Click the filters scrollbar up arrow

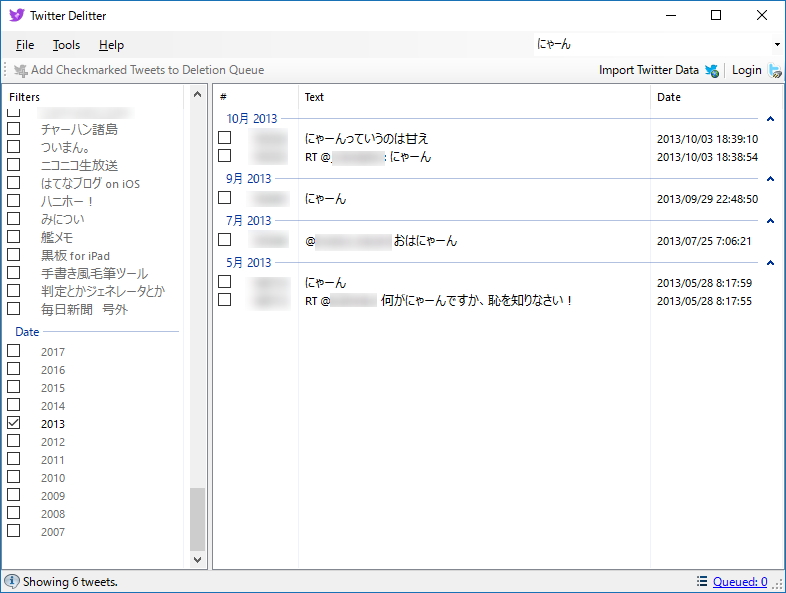tap(198, 95)
